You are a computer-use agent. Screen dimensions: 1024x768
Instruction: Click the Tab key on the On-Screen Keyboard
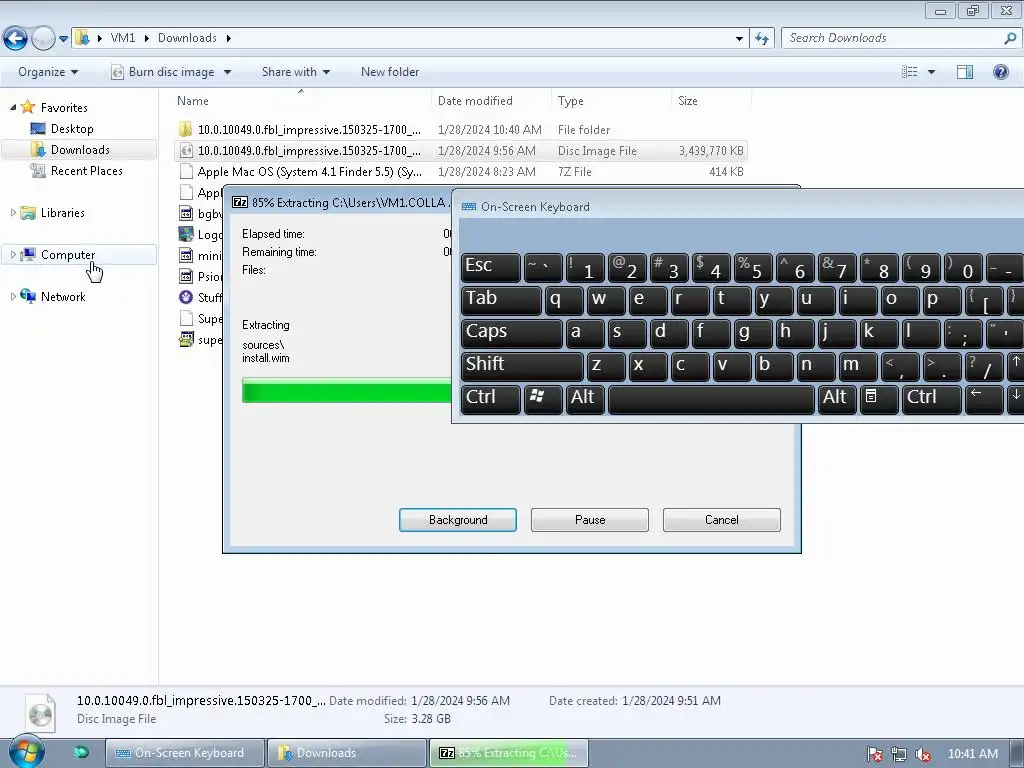tap(501, 300)
